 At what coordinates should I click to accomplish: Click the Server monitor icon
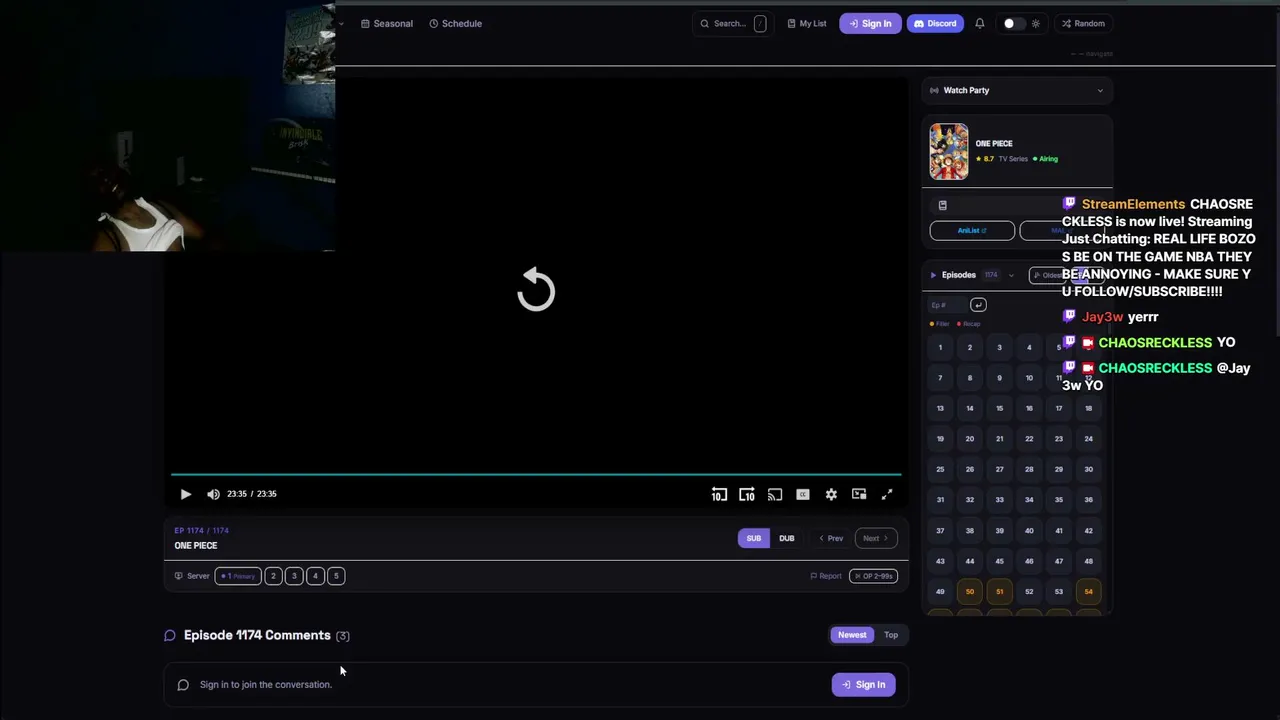pos(178,576)
